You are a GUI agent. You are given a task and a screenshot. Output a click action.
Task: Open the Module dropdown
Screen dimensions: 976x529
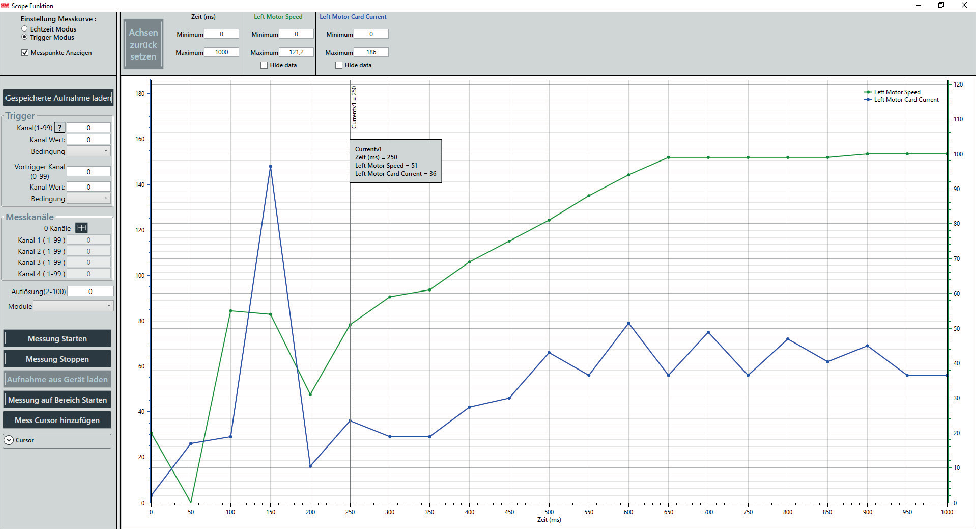tap(57, 305)
